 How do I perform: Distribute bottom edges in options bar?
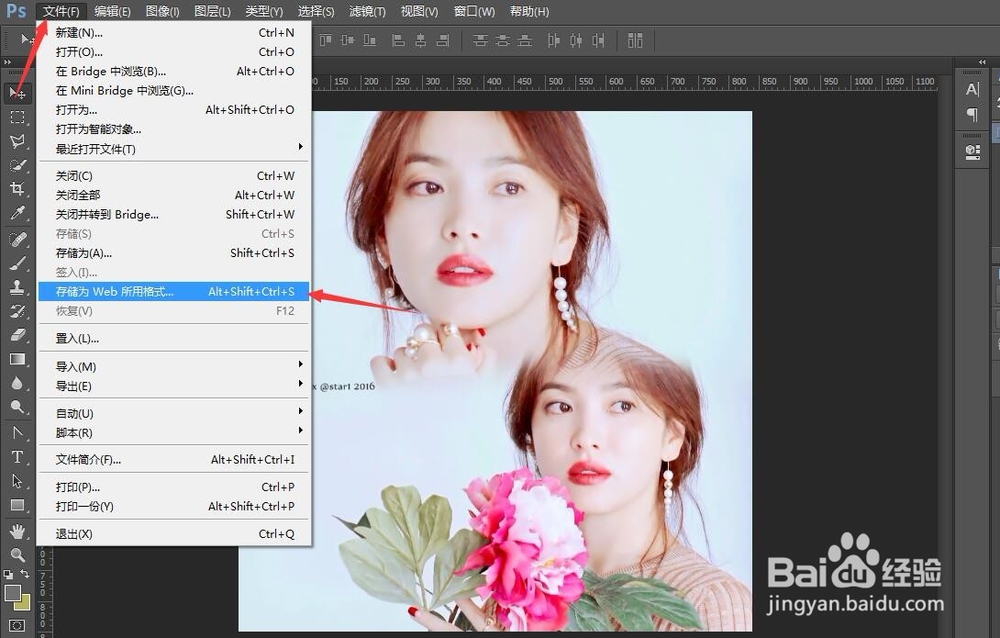click(x=525, y=41)
